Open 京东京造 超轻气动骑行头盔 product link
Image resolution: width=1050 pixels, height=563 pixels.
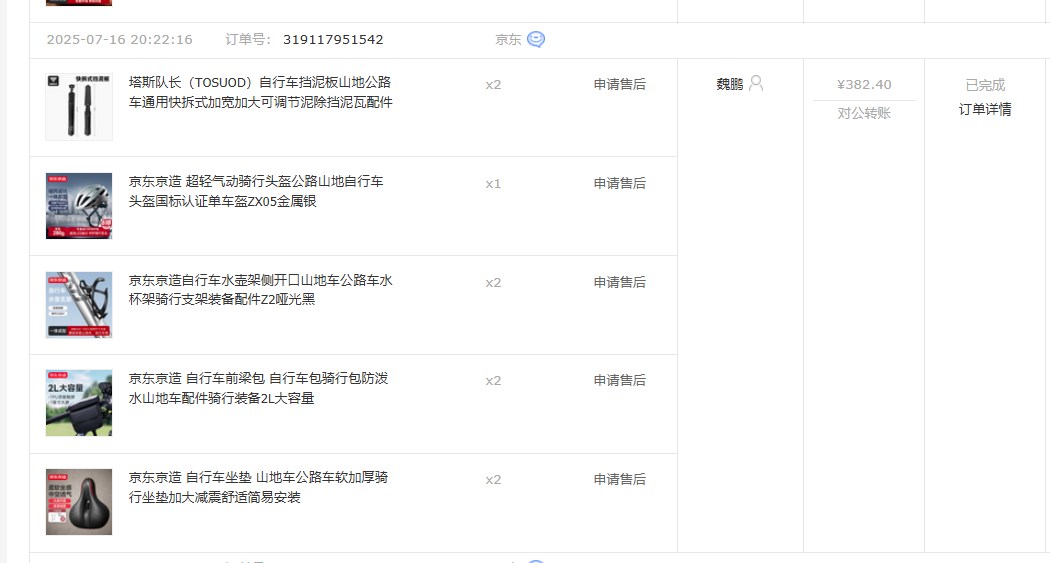coord(256,191)
